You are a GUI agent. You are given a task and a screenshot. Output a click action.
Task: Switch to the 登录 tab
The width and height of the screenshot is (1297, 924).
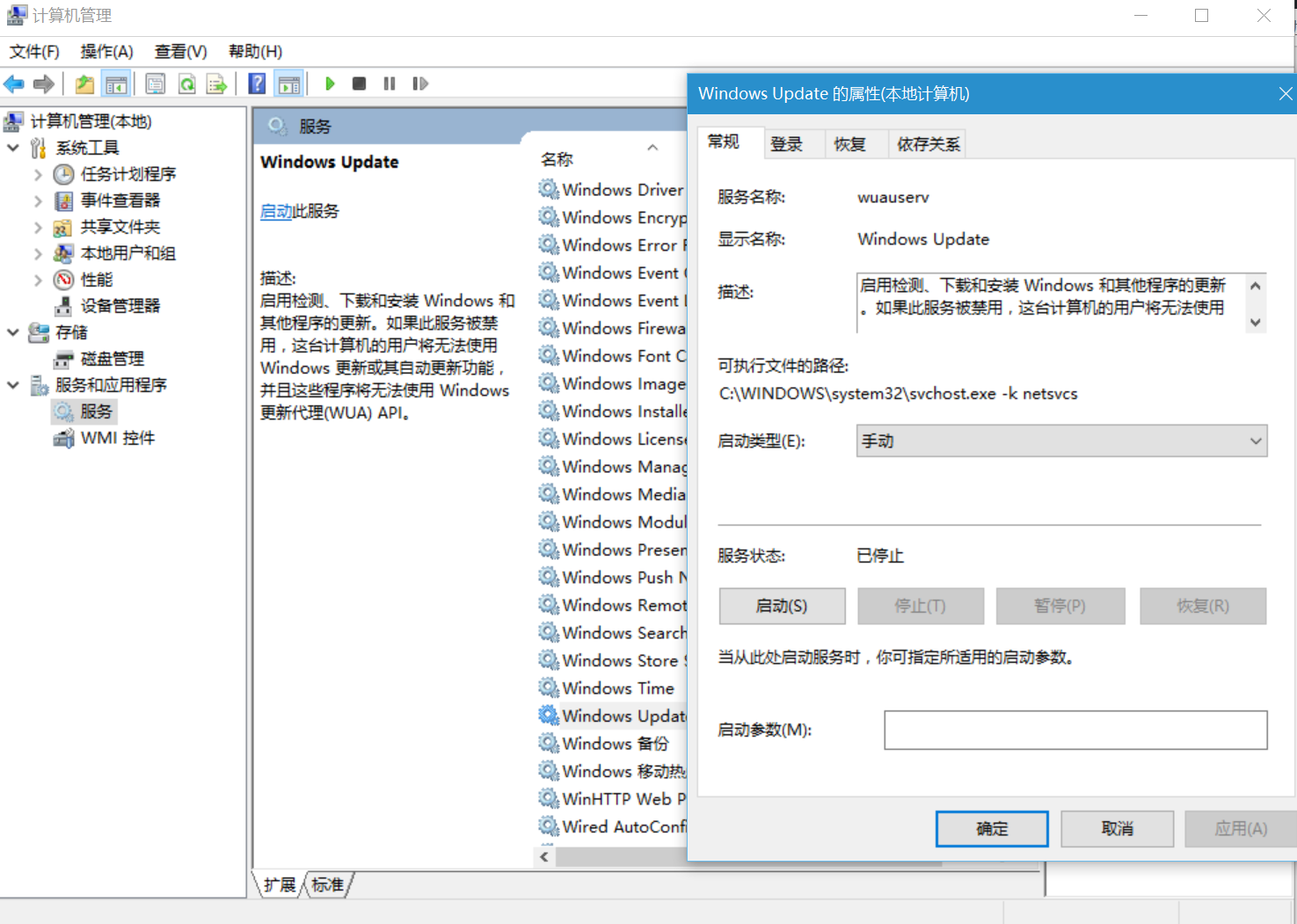pyautogui.click(x=787, y=144)
